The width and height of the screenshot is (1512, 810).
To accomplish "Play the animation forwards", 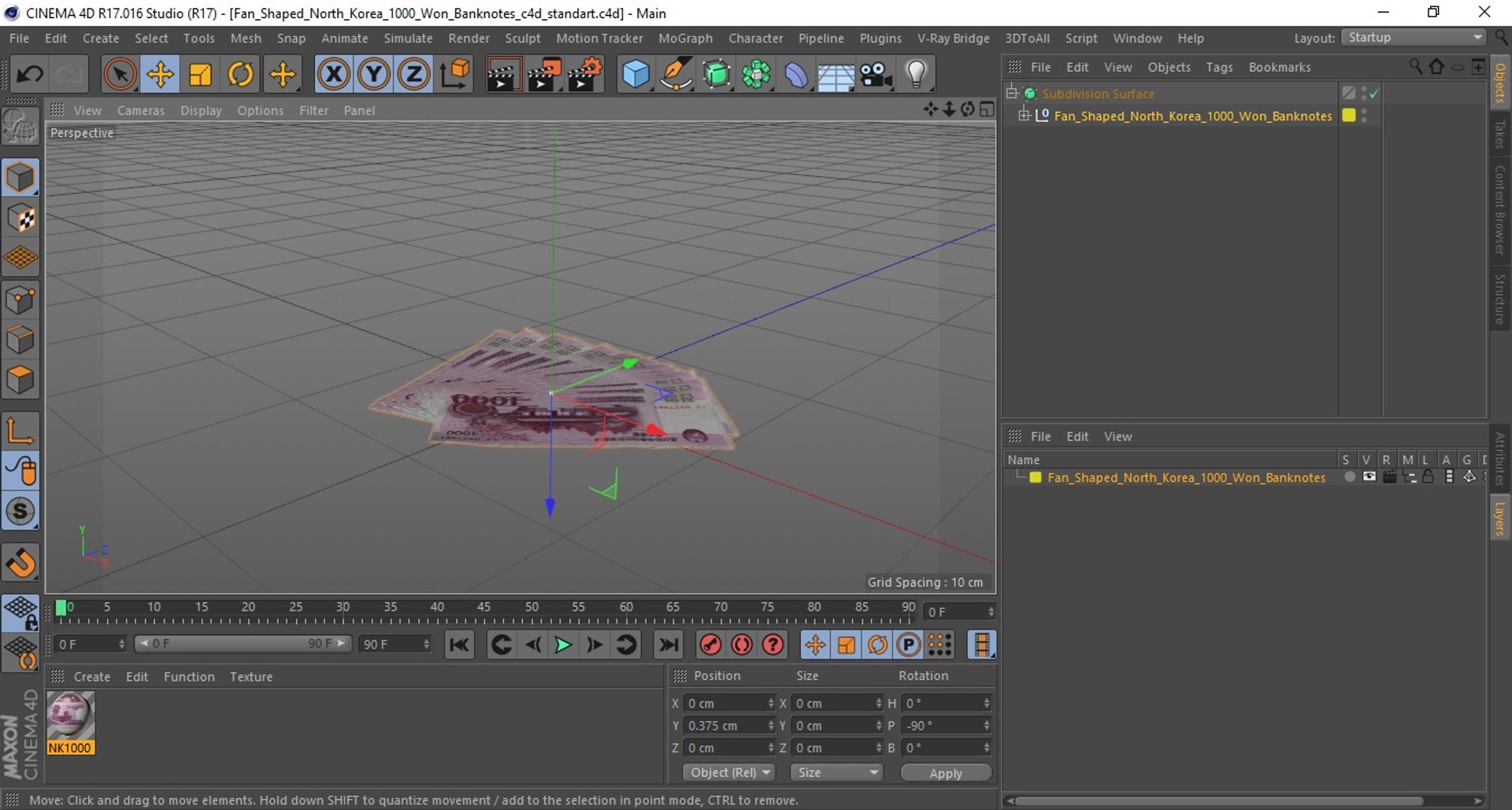I will click(x=563, y=645).
